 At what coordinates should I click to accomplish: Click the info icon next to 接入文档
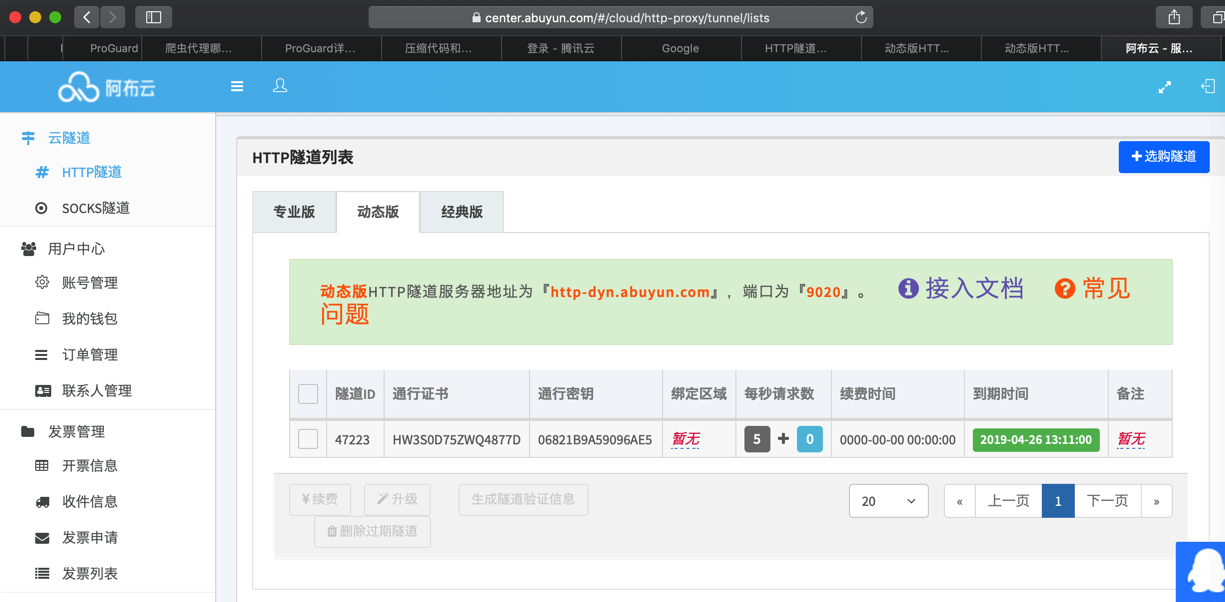pyautogui.click(x=908, y=288)
